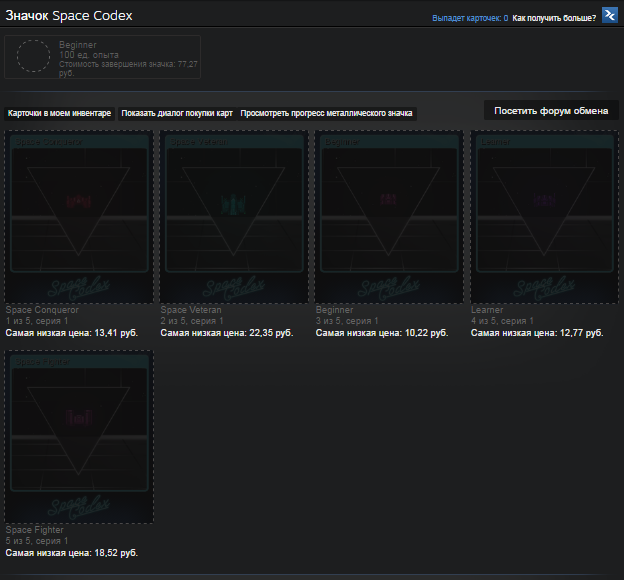Click 'Learner' caption below fourth card

487,310
